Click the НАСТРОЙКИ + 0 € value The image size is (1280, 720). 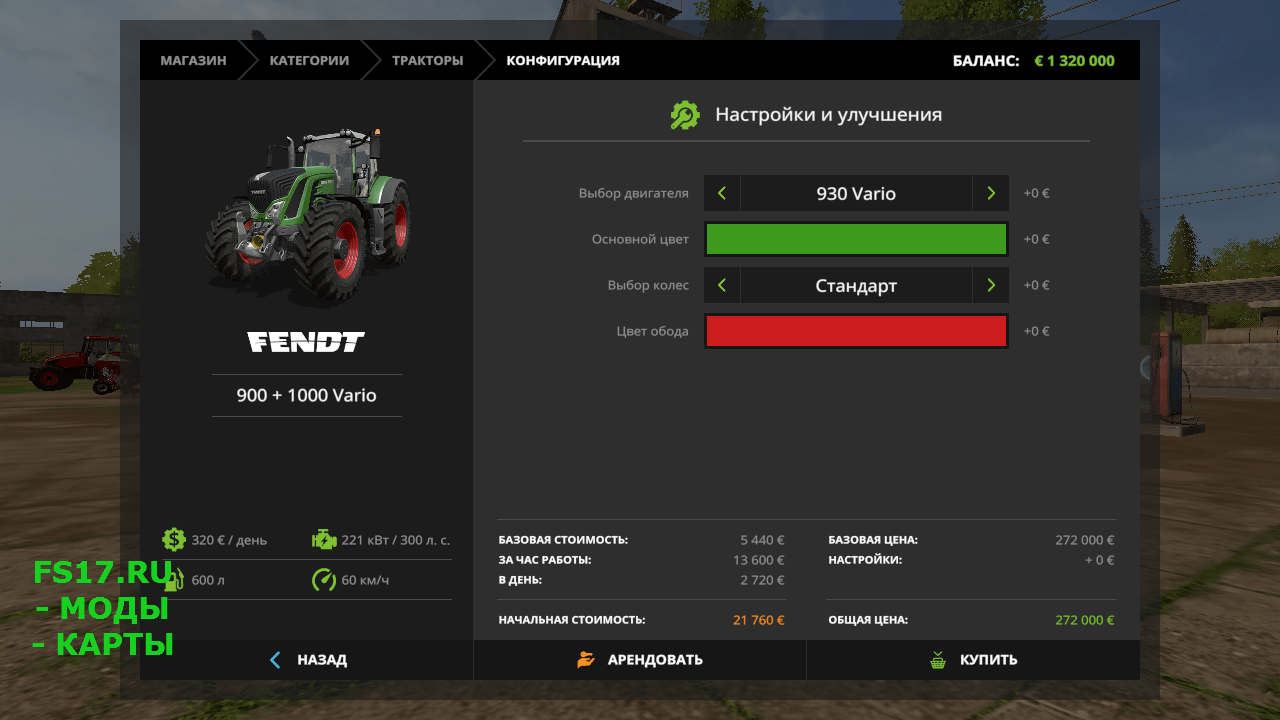pyautogui.click(x=1099, y=560)
